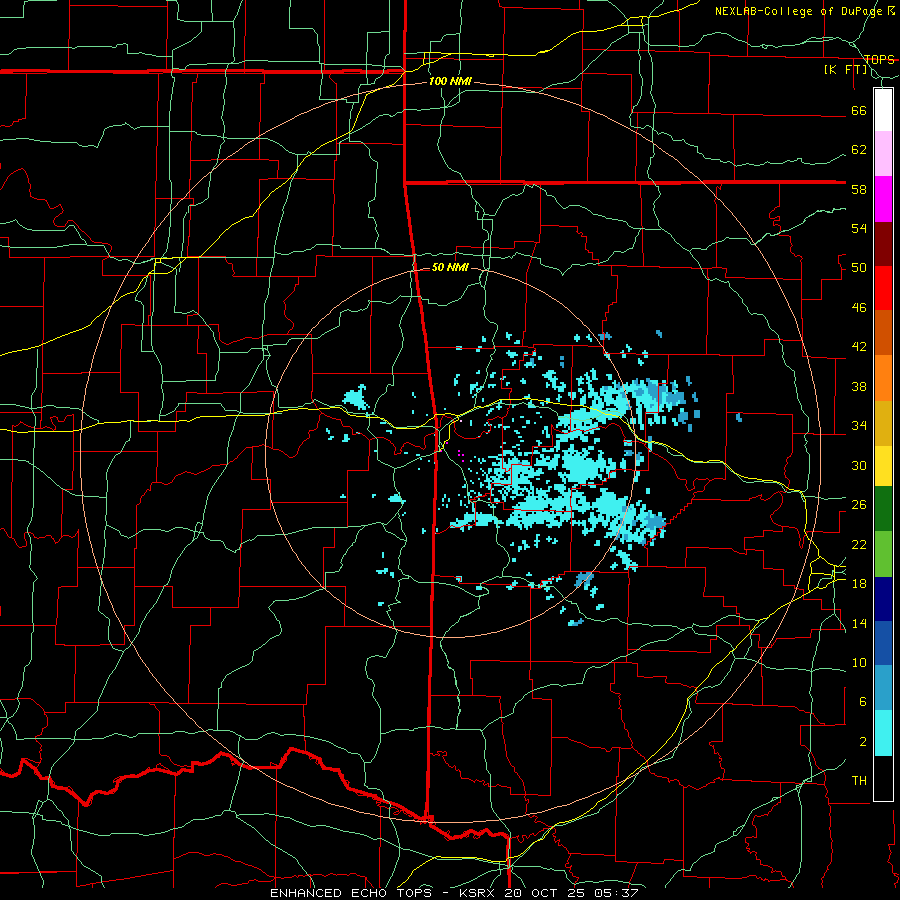900x900 pixels.
Task: Click the 62 legend value
Action: tap(859, 150)
